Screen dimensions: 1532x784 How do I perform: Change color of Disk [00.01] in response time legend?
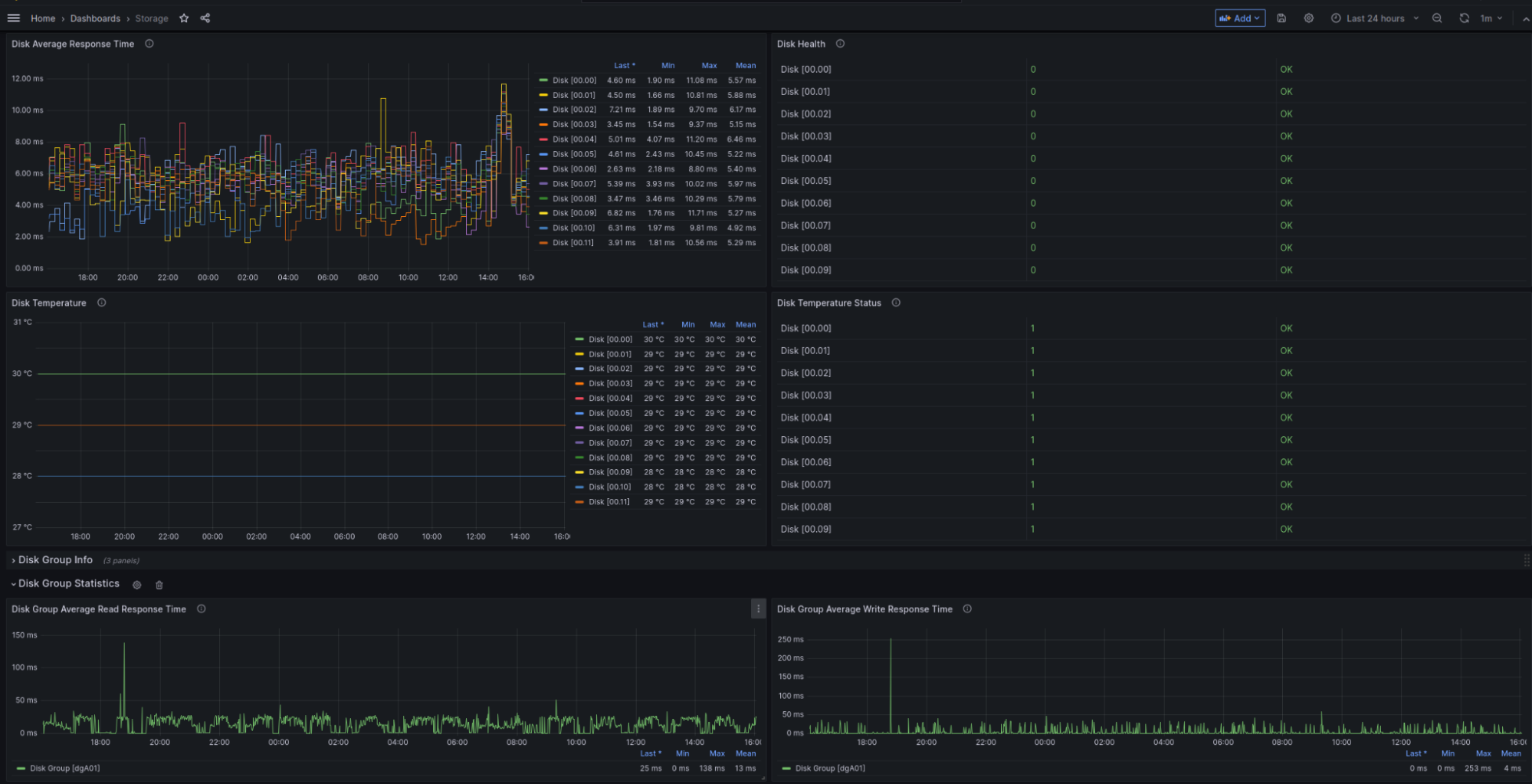click(543, 95)
